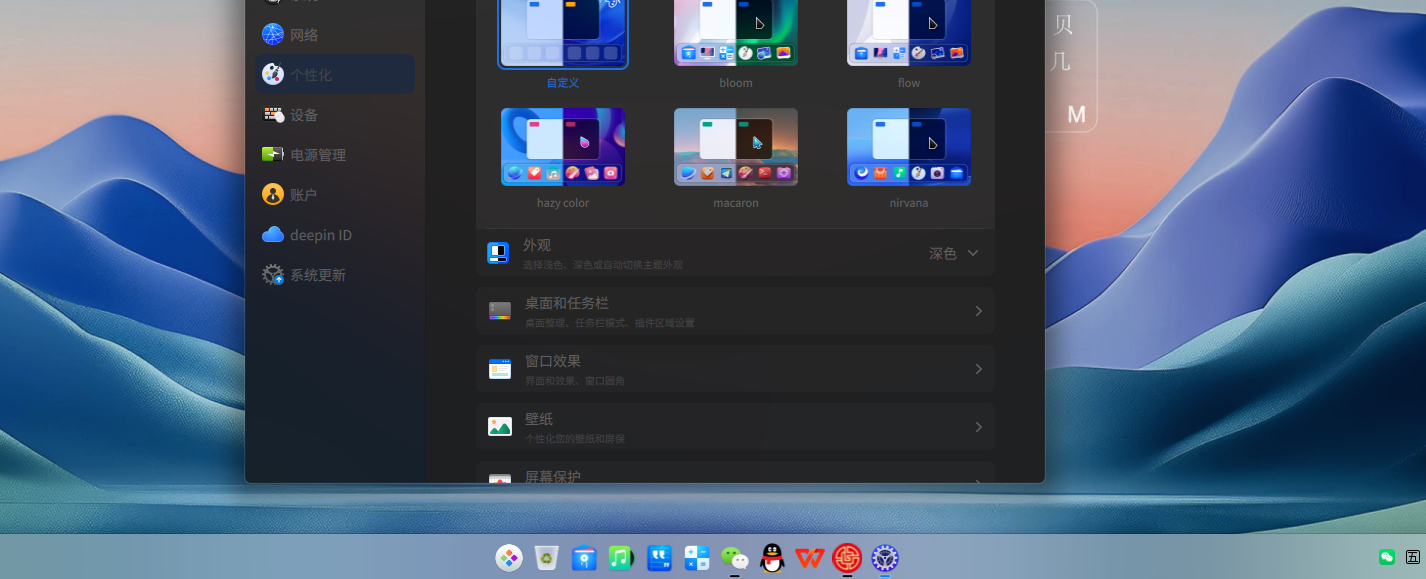Open QQ penguin in dock

pos(772,558)
